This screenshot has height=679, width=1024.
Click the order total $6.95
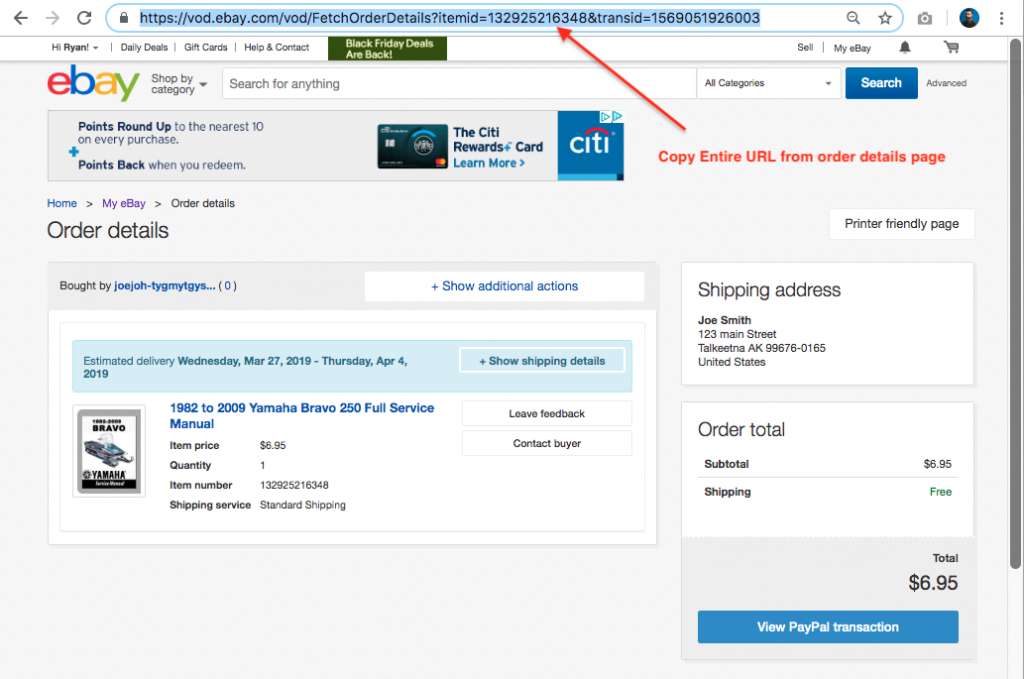point(933,582)
